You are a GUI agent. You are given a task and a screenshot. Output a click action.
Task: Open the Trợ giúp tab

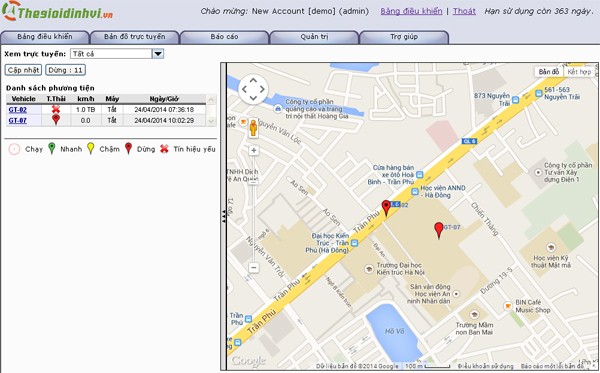pos(404,37)
